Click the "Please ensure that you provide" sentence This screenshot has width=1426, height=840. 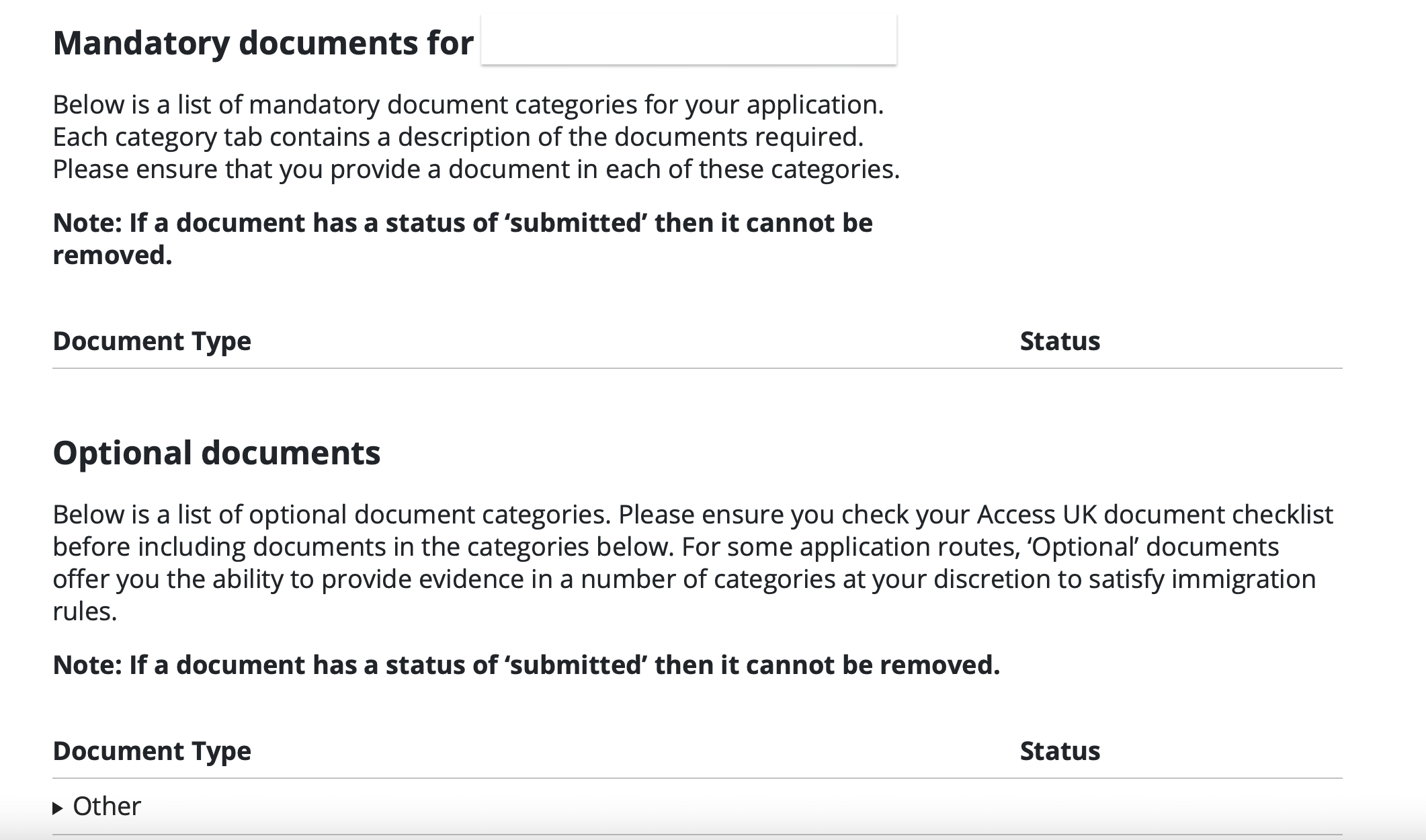[476, 169]
